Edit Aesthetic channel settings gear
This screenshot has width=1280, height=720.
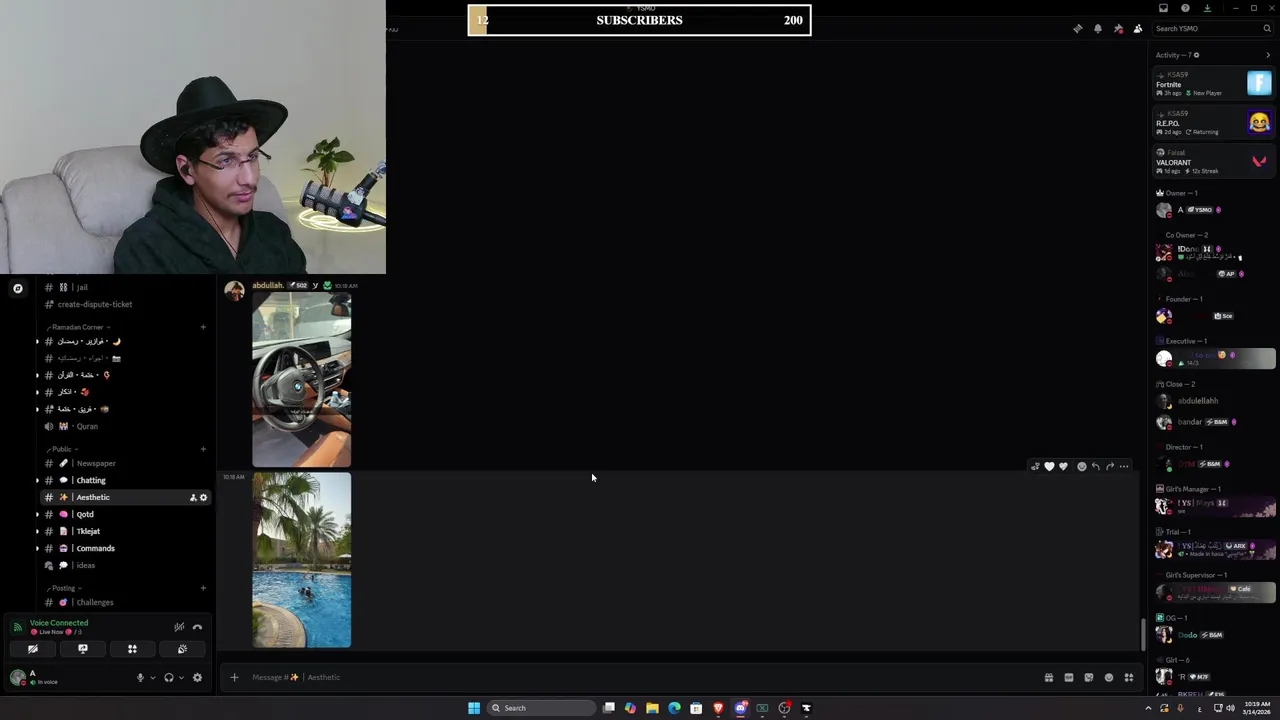coord(203,497)
